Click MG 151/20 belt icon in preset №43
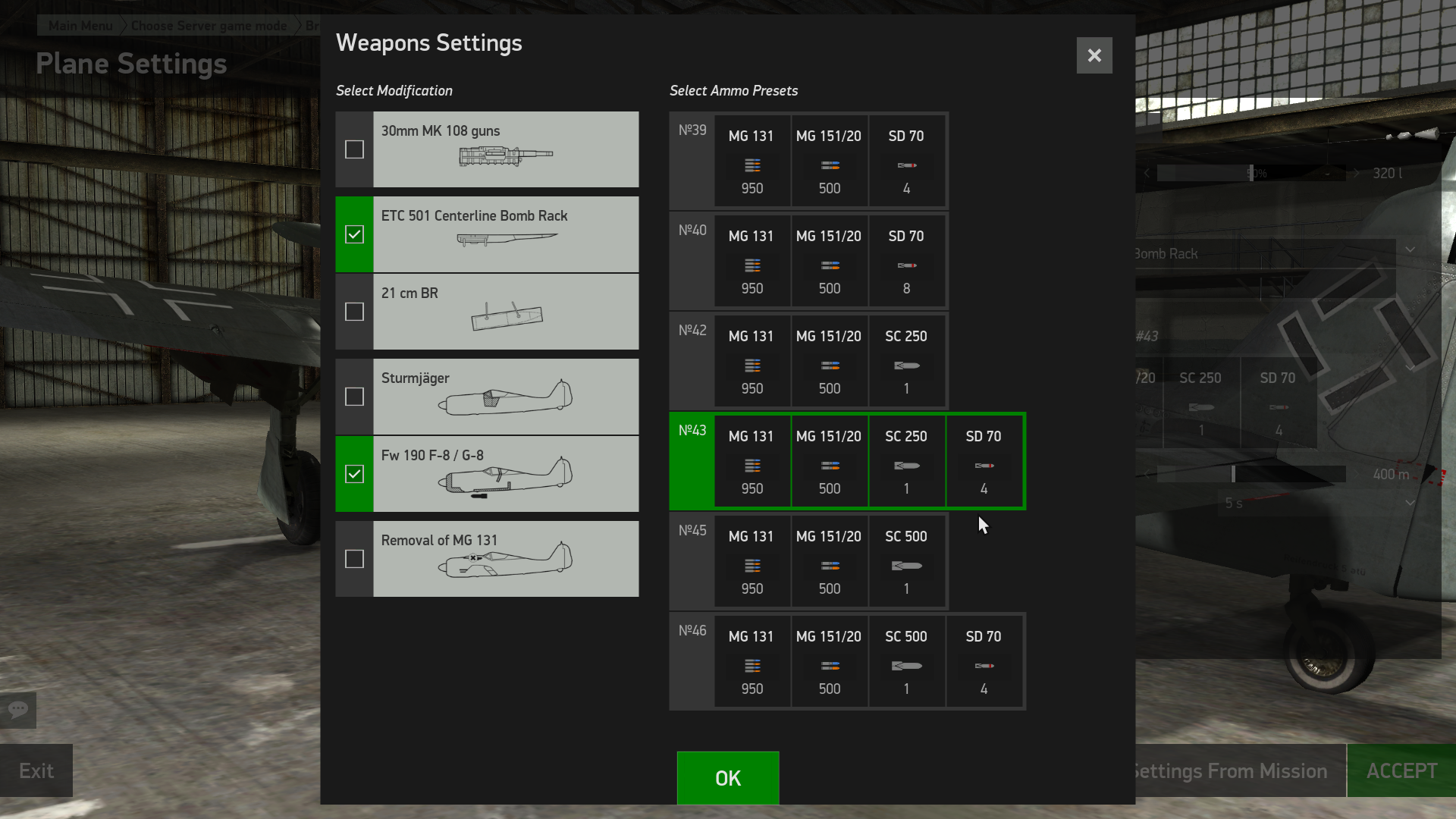Screen dimensions: 1456x819 830,466
